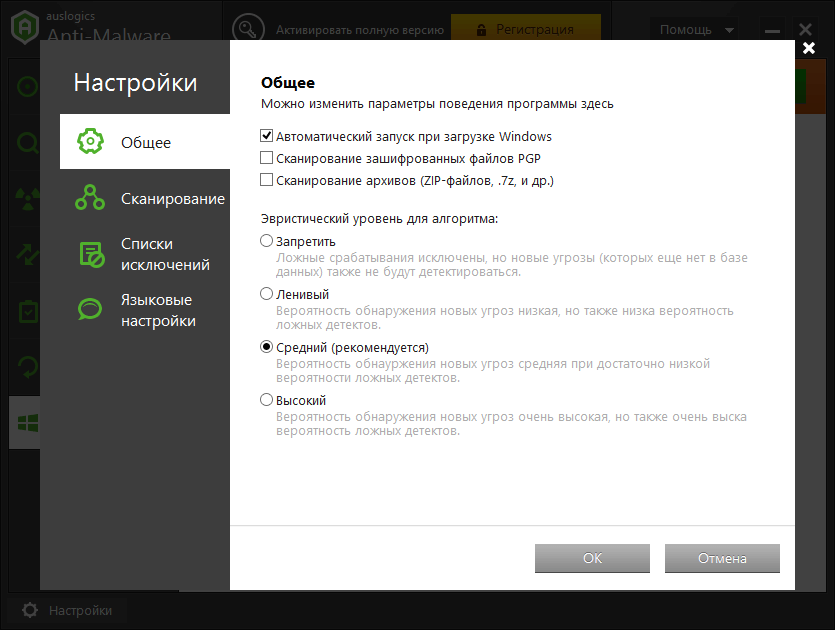Image resolution: width=835 pixels, height=630 pixels.
Task: Click the circular refresh arrow sidebar icon
Action: pos(27,367)
